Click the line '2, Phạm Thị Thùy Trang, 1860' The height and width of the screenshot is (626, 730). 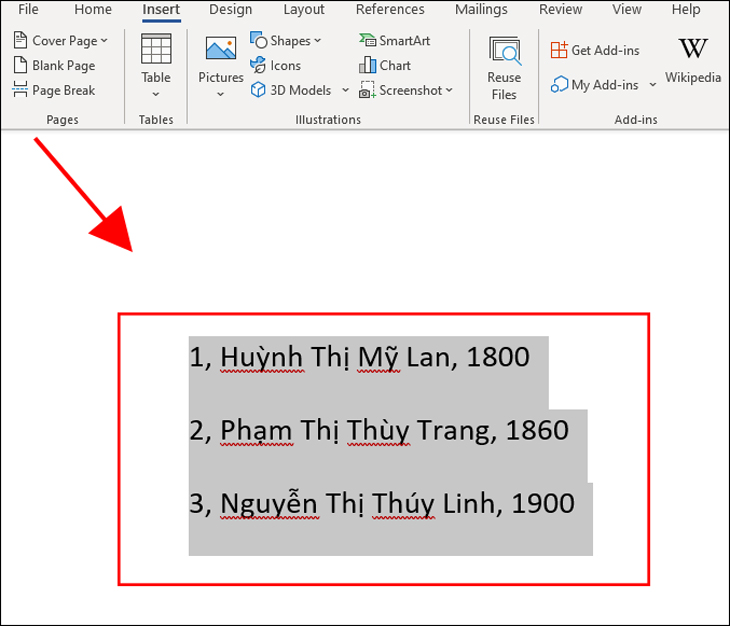point(379,431)
